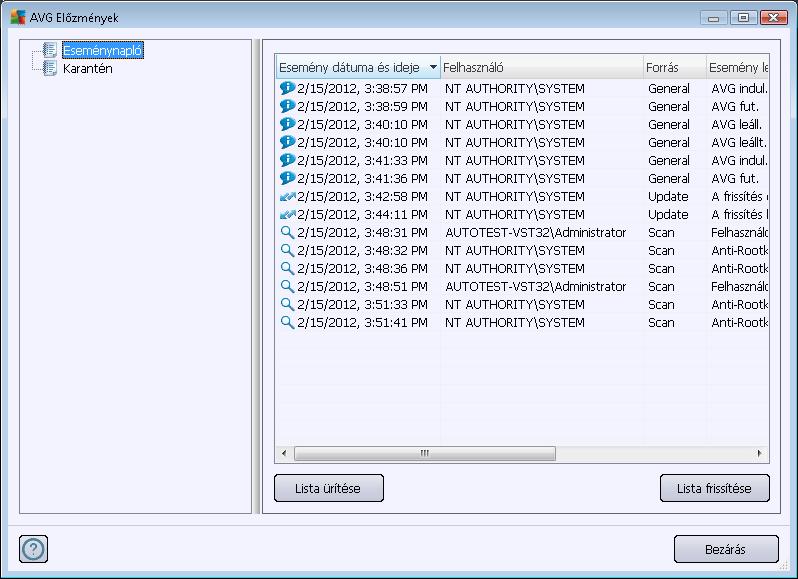Screen dimensions: 798x579
Task: Click the Eseménynapló tree icon
Action: tap(50, 50)
